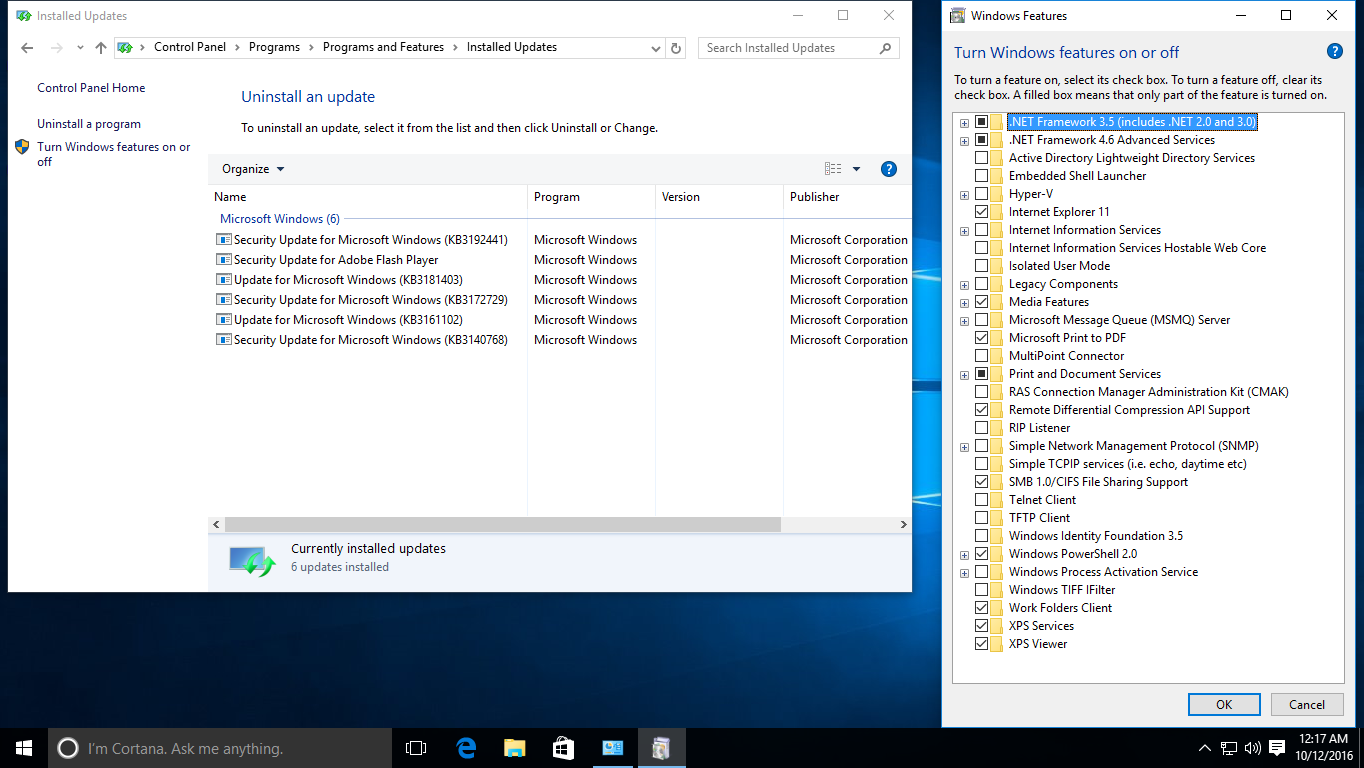Switch to Control Panel taskbar item
Image resolution: width=1364 pixels, height=768 pixels.
click(612, 748)
